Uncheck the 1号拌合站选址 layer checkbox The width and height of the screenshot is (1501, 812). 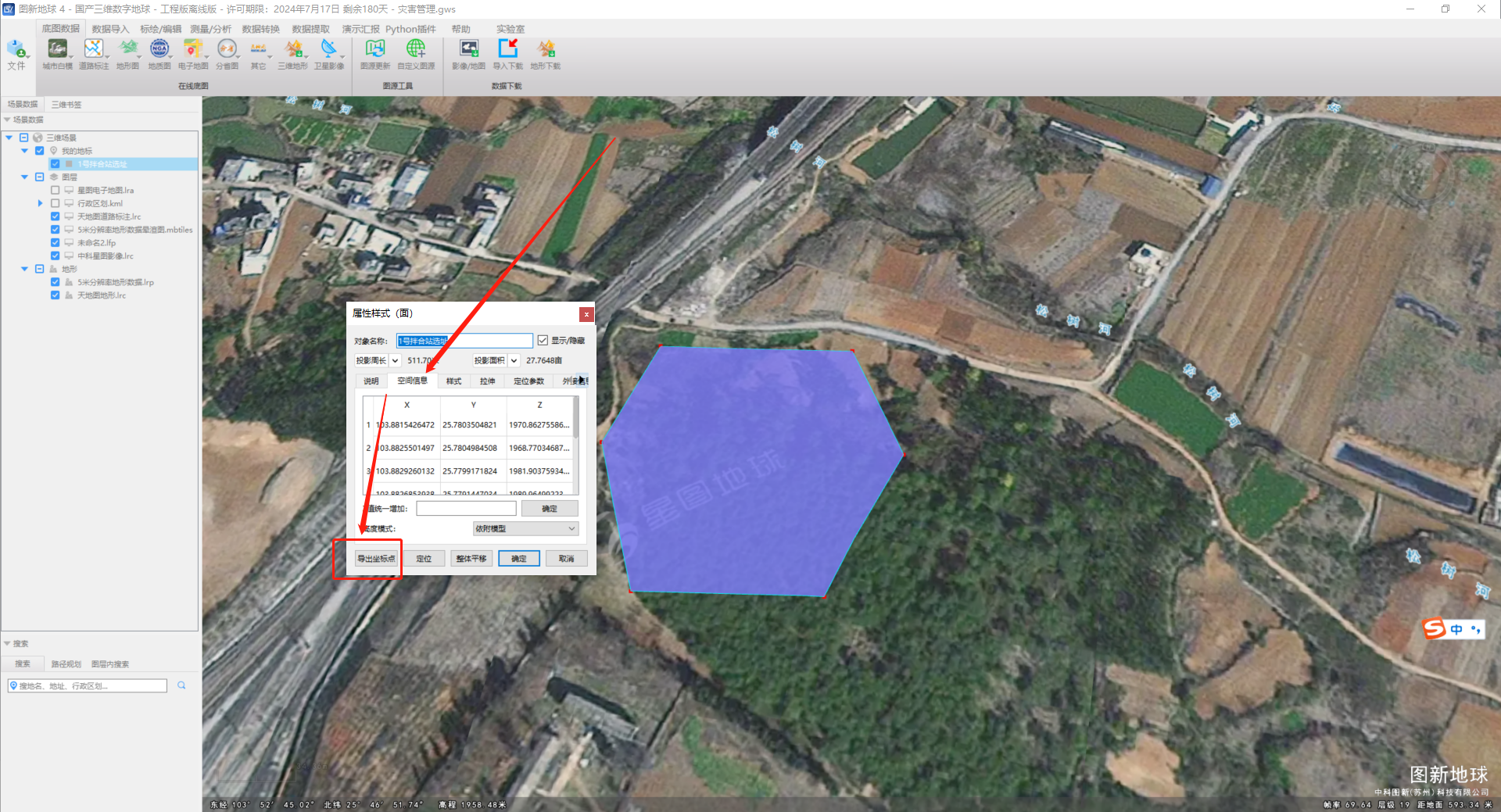pos(55,164)
